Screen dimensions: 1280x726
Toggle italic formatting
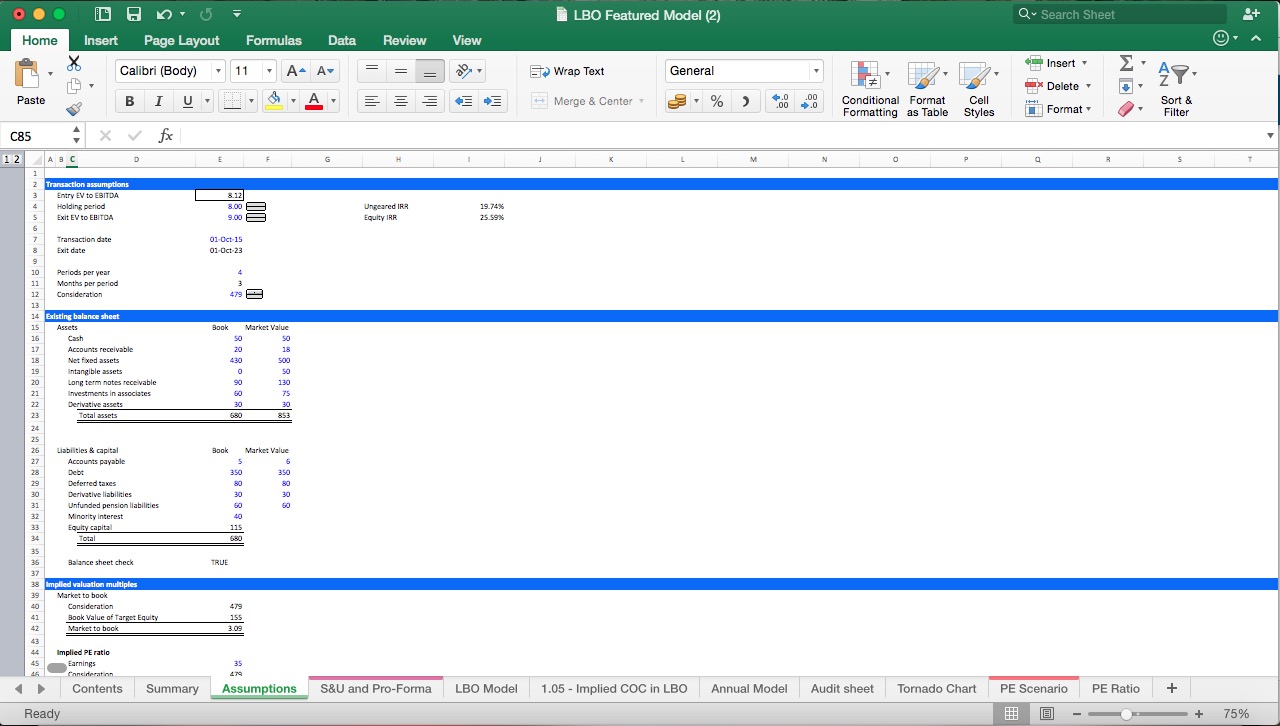click(157, 100)
